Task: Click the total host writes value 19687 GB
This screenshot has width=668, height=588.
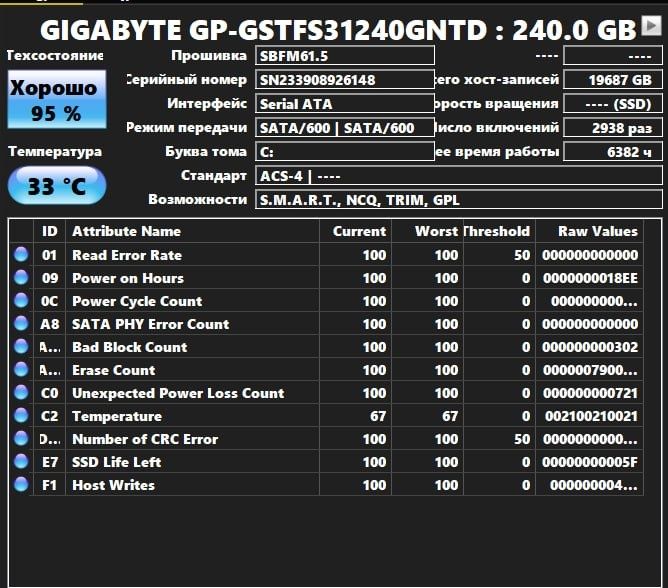Action: [x=613, y=80]
